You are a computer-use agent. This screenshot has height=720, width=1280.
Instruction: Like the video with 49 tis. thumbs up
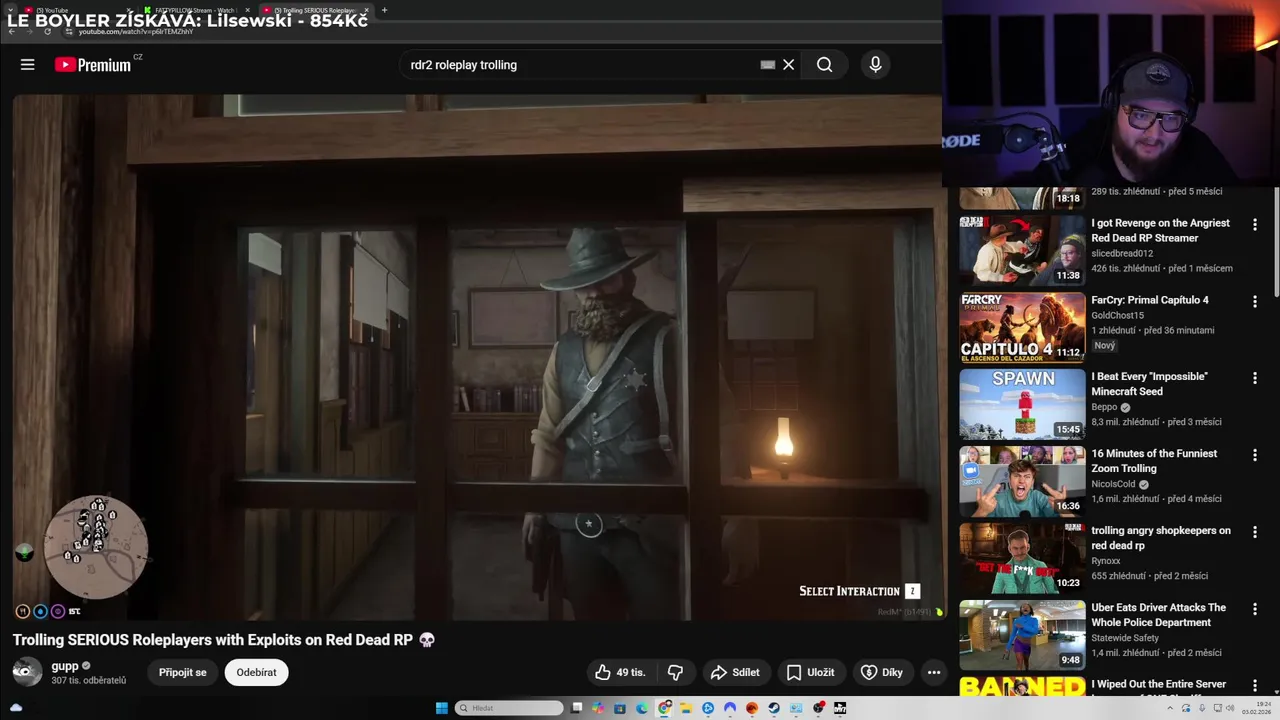click(x=620, y=672)
